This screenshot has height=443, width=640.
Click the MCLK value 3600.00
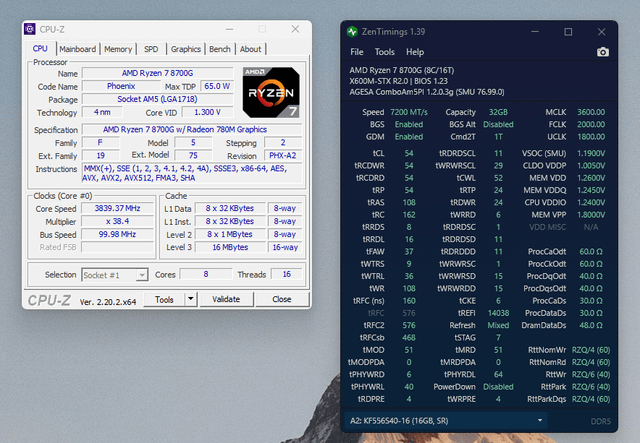(x=591, y=112)
